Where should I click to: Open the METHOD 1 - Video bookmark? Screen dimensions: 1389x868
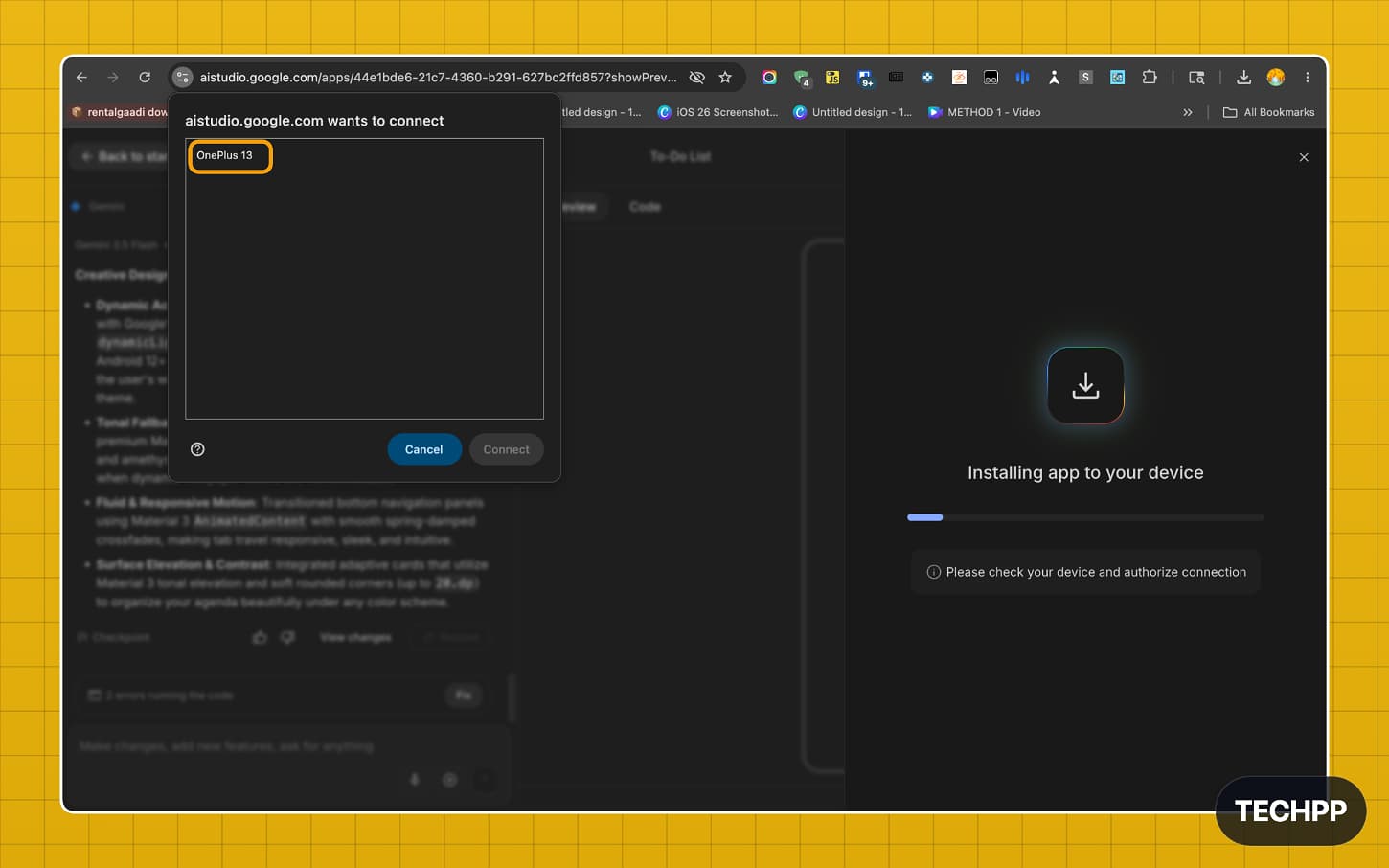(984, 112)
